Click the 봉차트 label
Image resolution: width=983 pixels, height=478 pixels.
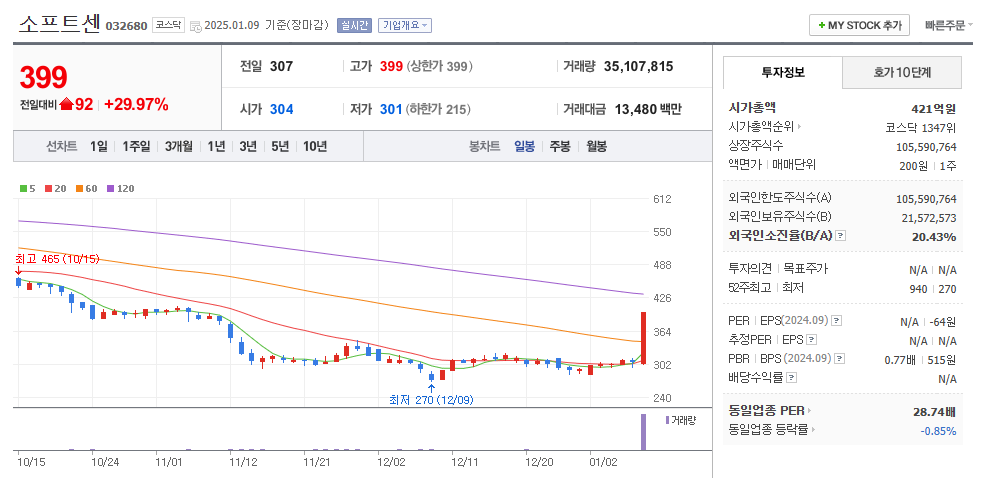485,147
